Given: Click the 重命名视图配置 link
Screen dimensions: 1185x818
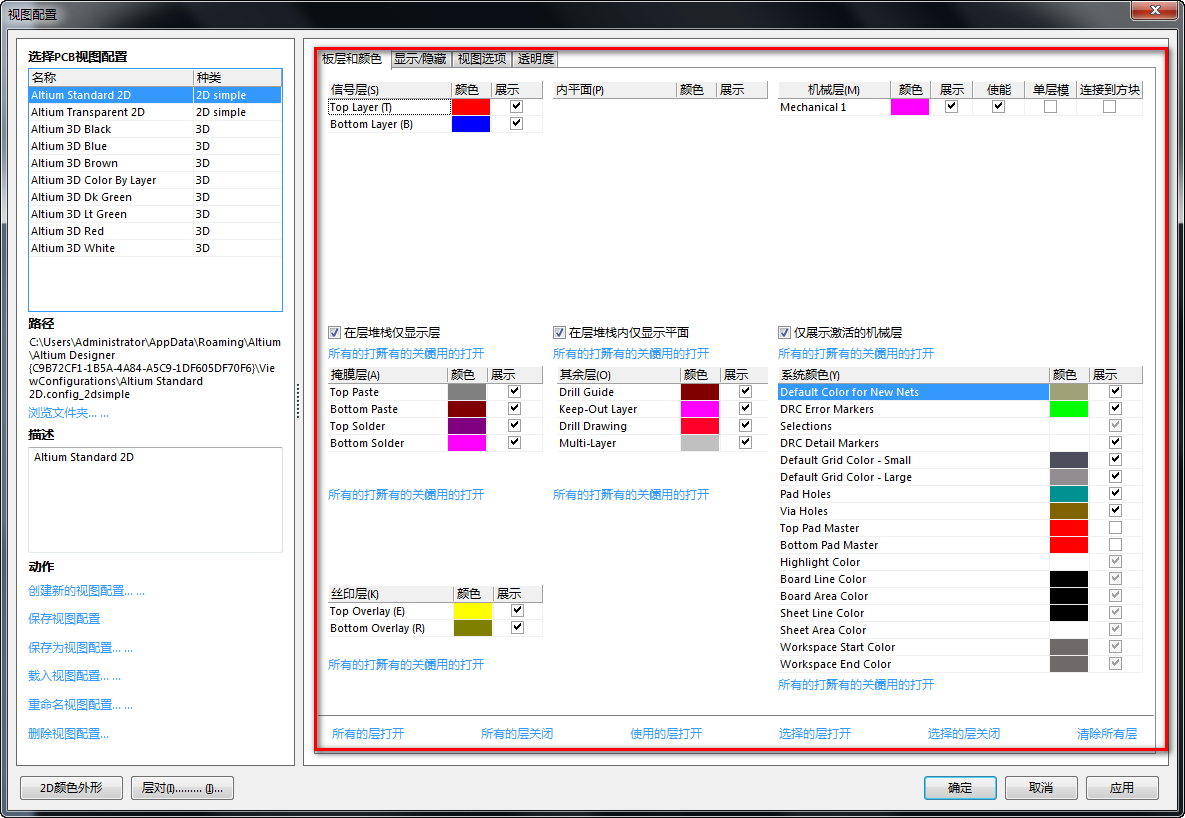Looking at the screenshot, I should pos(80,704).
